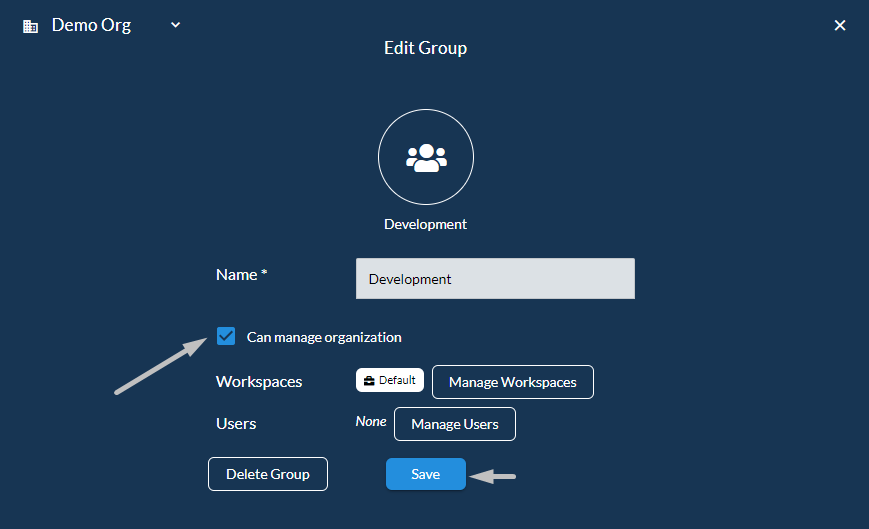Save the group changes
Viewport: 869px width, 529px height.
(x=426, y=474)
